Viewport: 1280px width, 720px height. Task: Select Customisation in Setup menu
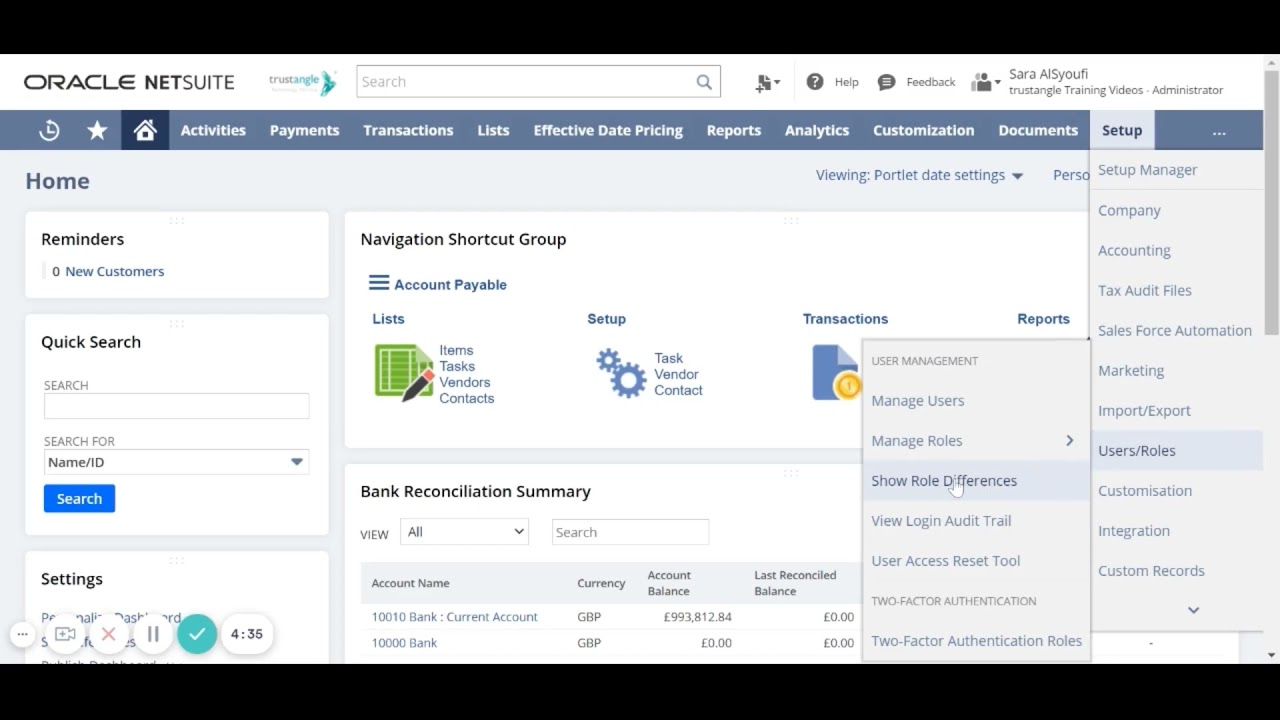pos(1176,490)
